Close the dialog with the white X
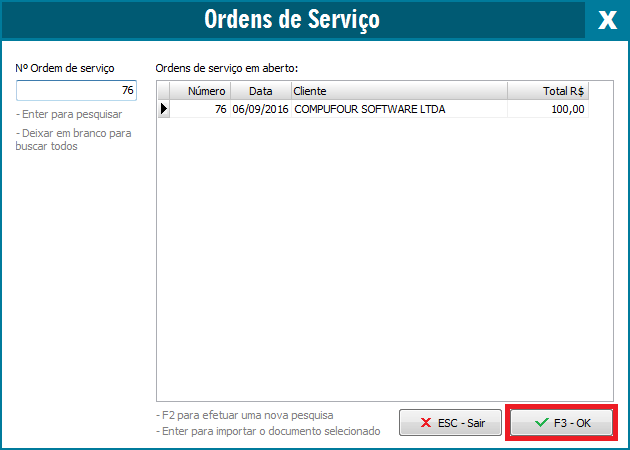The width and height of the screenshot is (630, 450). tap(606, 21)
